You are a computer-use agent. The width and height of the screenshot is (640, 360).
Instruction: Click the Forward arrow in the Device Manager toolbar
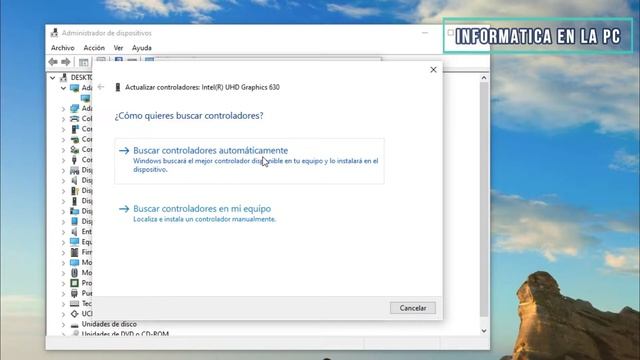[66, 62]
